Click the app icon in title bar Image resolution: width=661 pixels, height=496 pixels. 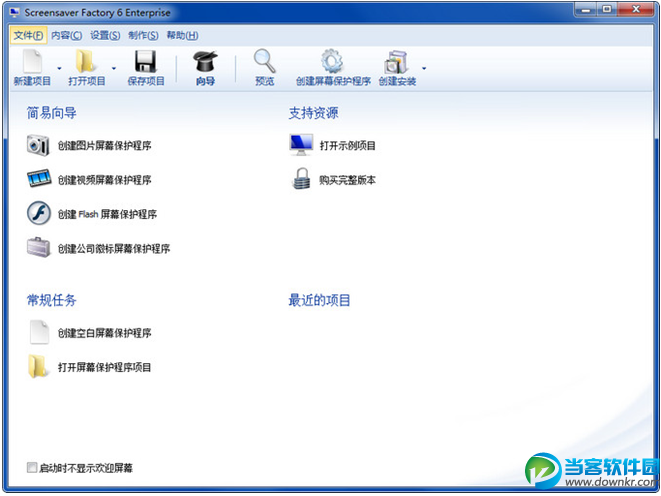[14, 12]
